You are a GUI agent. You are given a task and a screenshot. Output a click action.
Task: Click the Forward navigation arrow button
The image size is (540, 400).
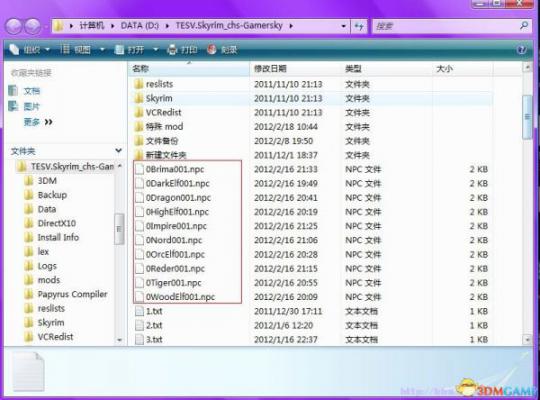(33, 26)
